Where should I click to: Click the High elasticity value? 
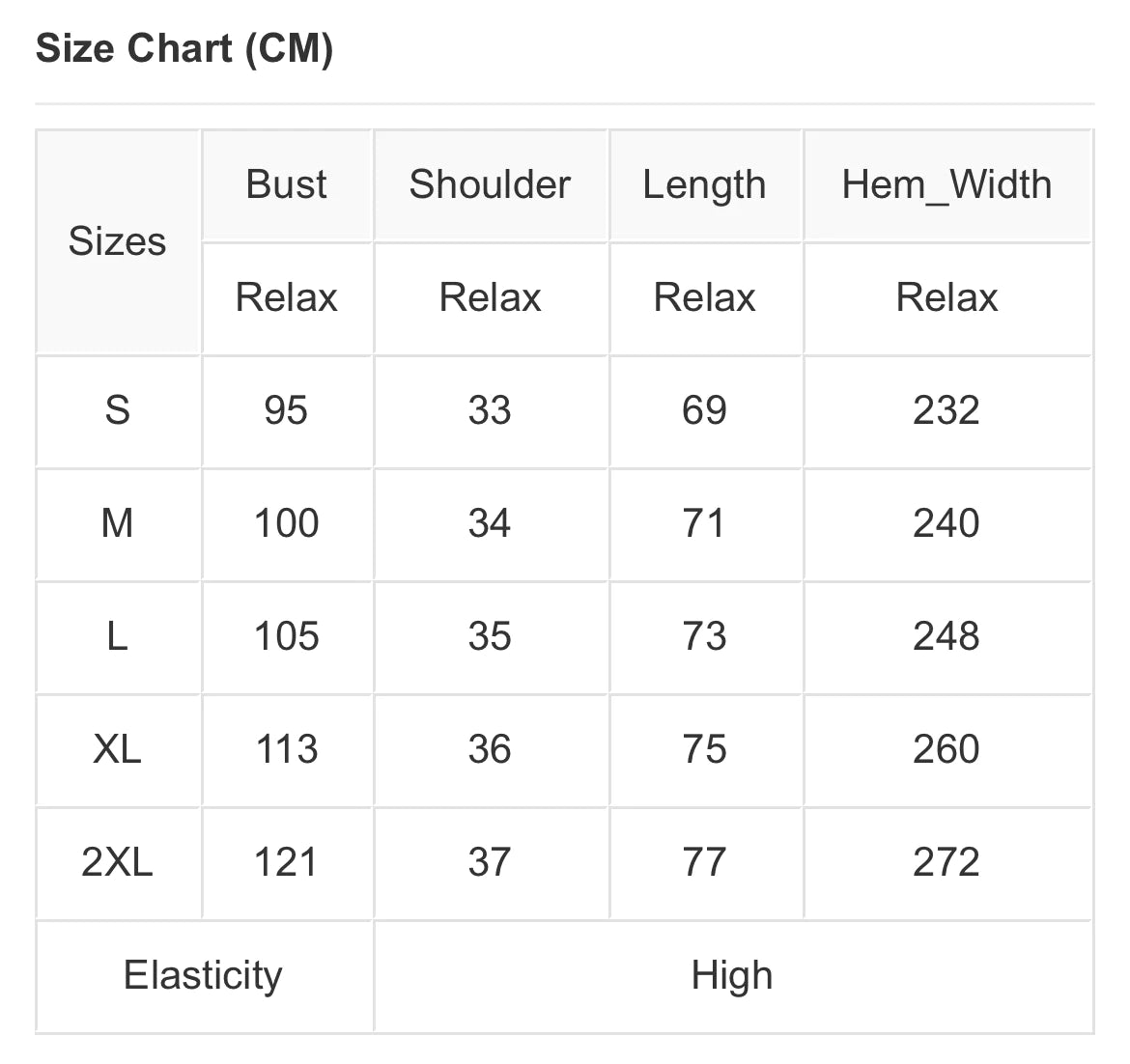pyautogui.click(x=732, y=975)
